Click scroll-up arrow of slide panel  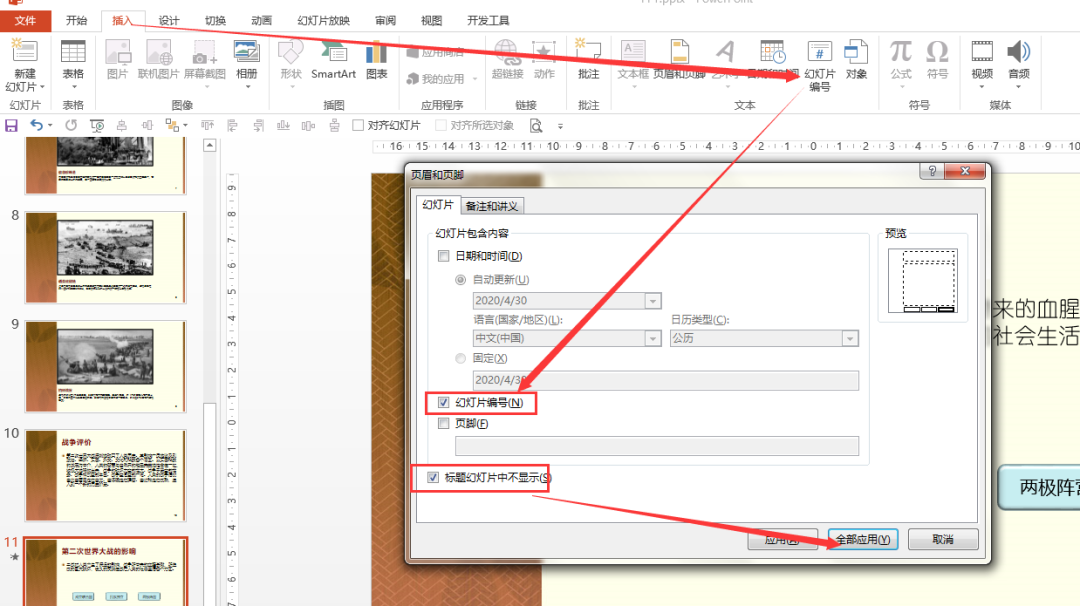[x=210, y=145]
